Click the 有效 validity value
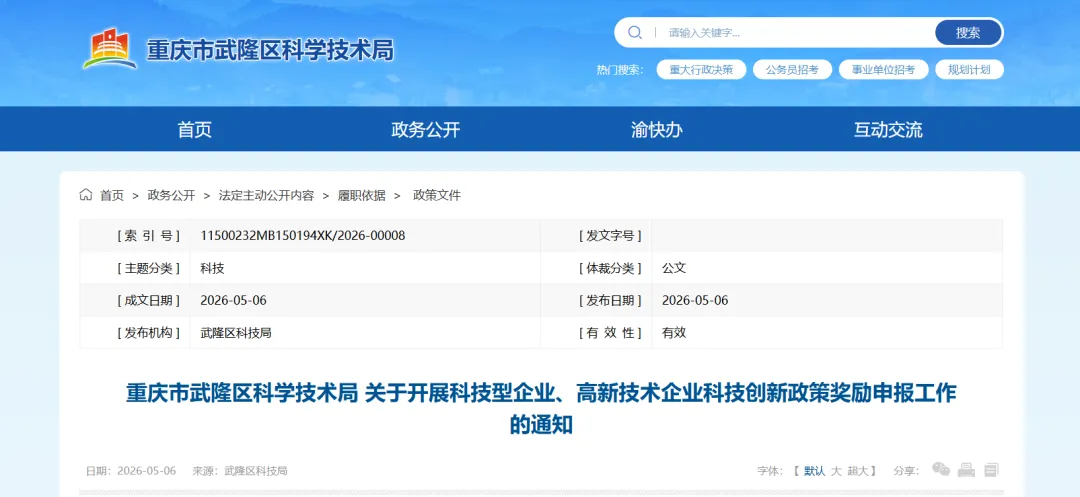The image size is (1080, 497). coord(674,332)
